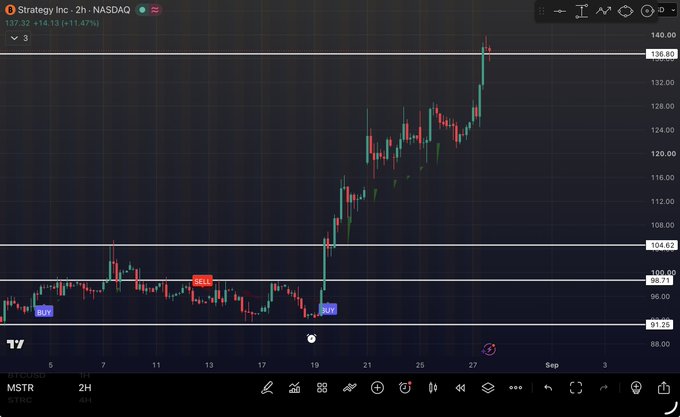Image resolution: width=680 pixels, height=417 pixels.
Task: Open the indicators wavy-lines icon
Action: point(350,388)
